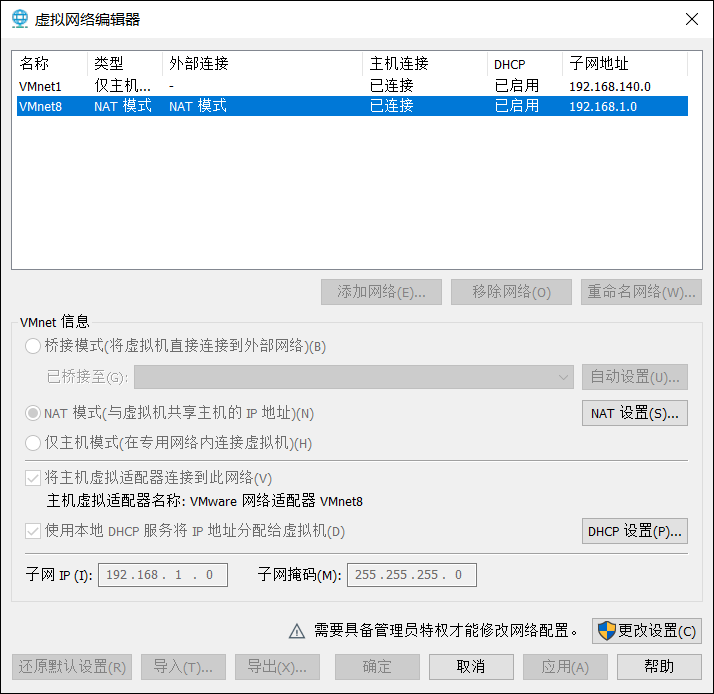Click 仅主机... type cell of VMnet1
The width and height of the screenshot is (714, 694).
tap(122, 86)
